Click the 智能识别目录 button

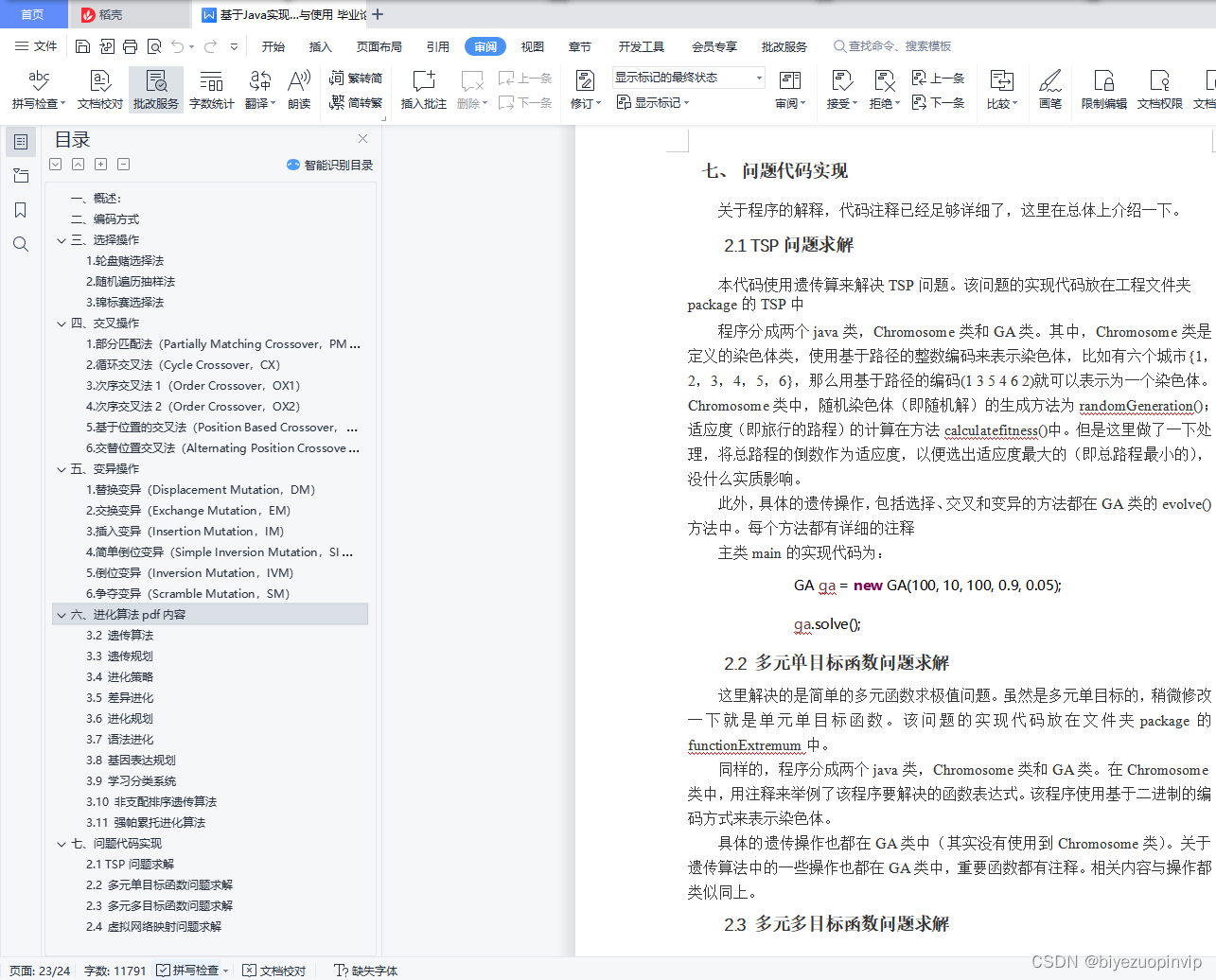(x=330, y=164)
